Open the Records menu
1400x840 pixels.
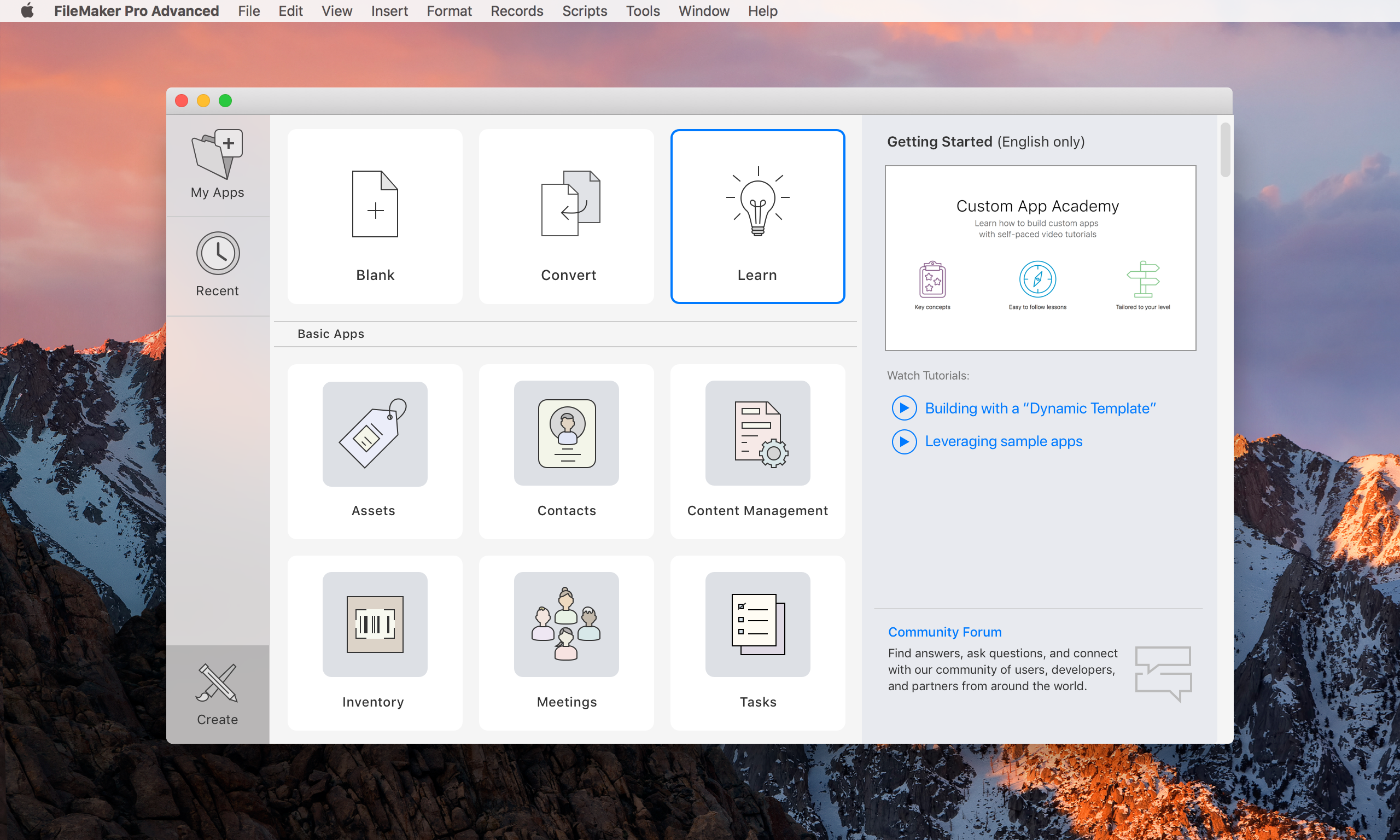click(516, 11)
